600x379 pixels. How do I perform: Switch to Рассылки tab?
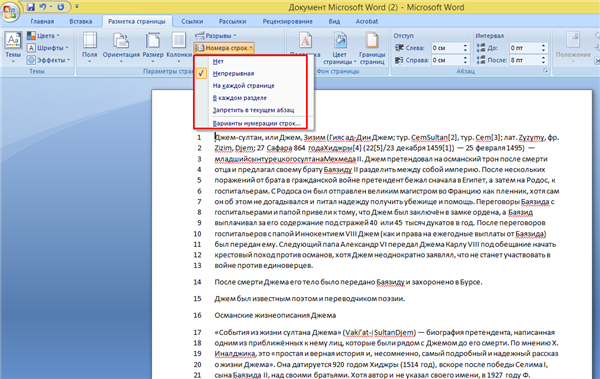tap(232, 21)
